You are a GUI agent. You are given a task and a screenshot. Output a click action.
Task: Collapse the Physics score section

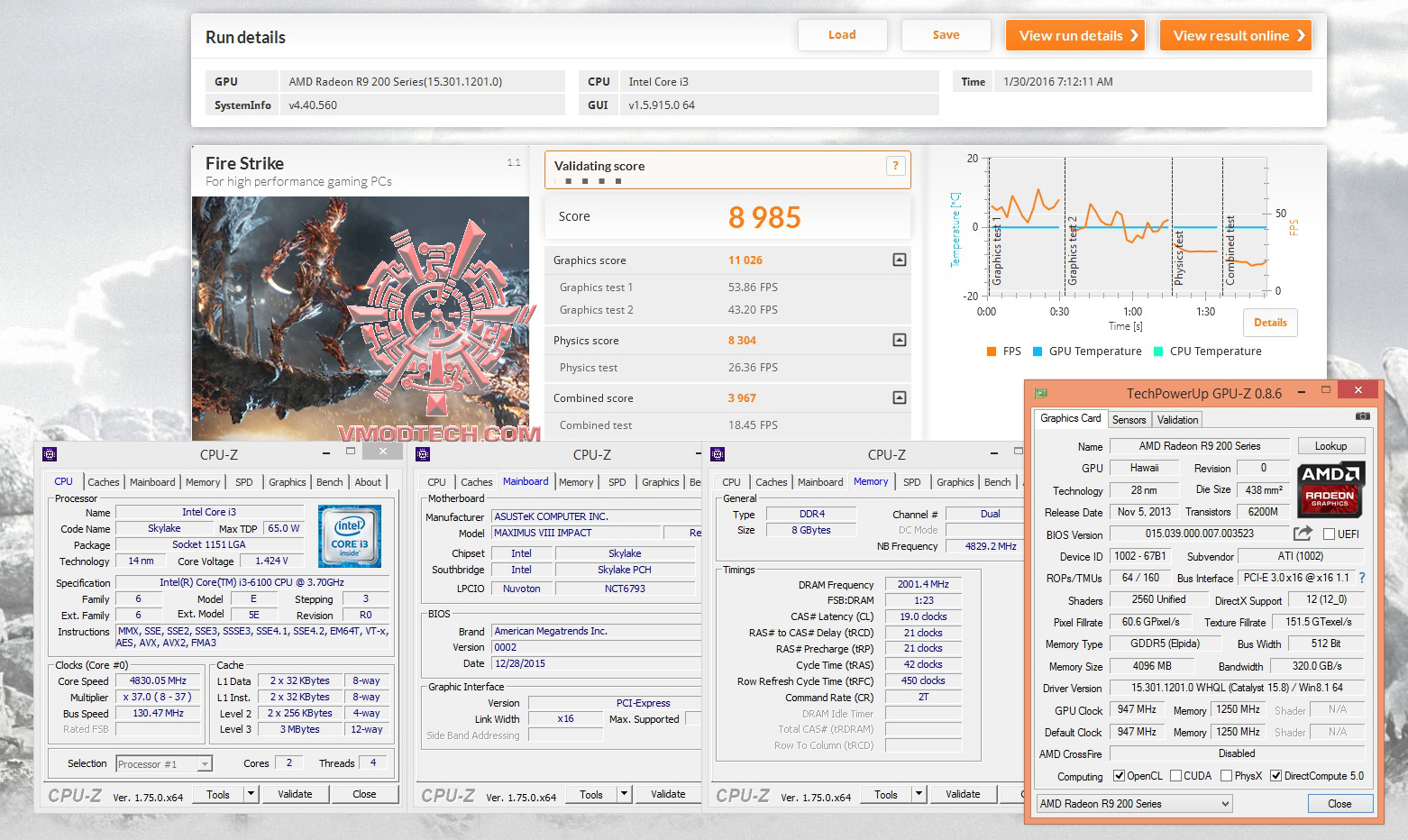tap(899, 340)
